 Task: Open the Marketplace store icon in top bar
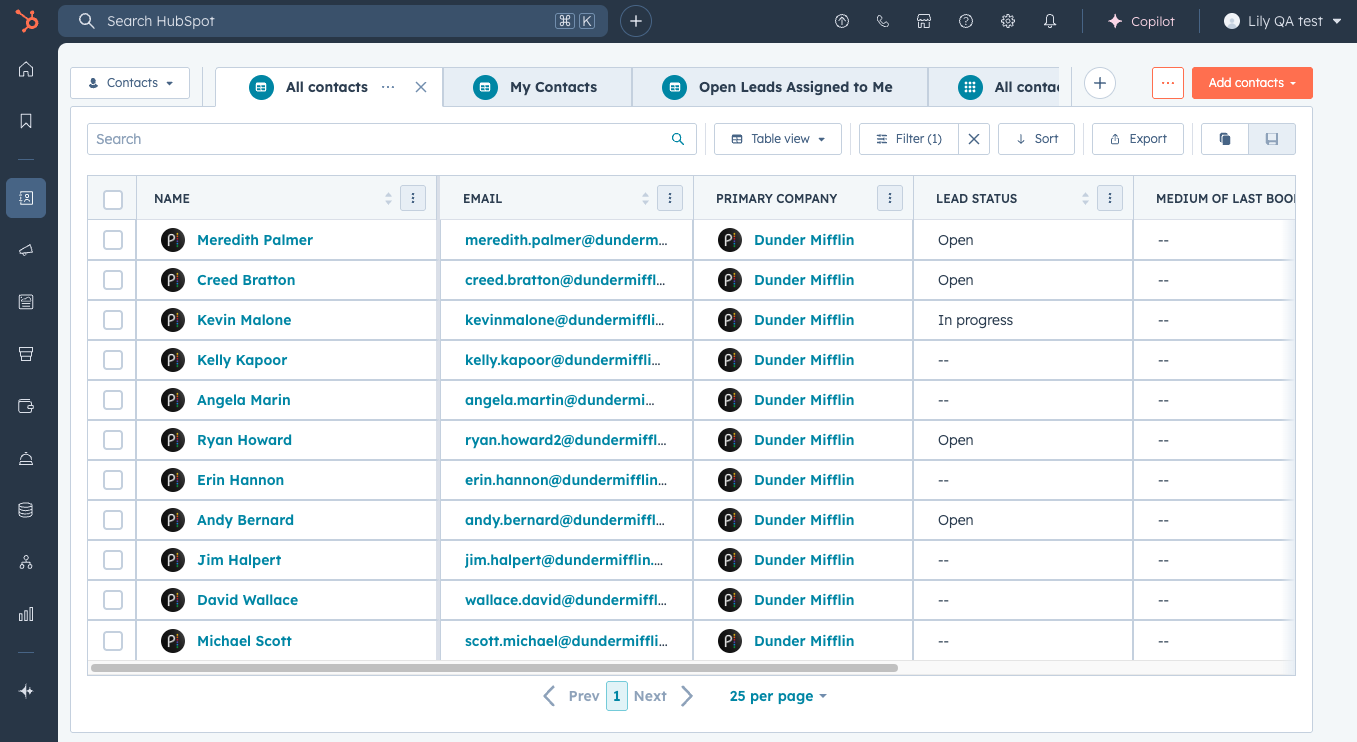click(x=924, y=21)
